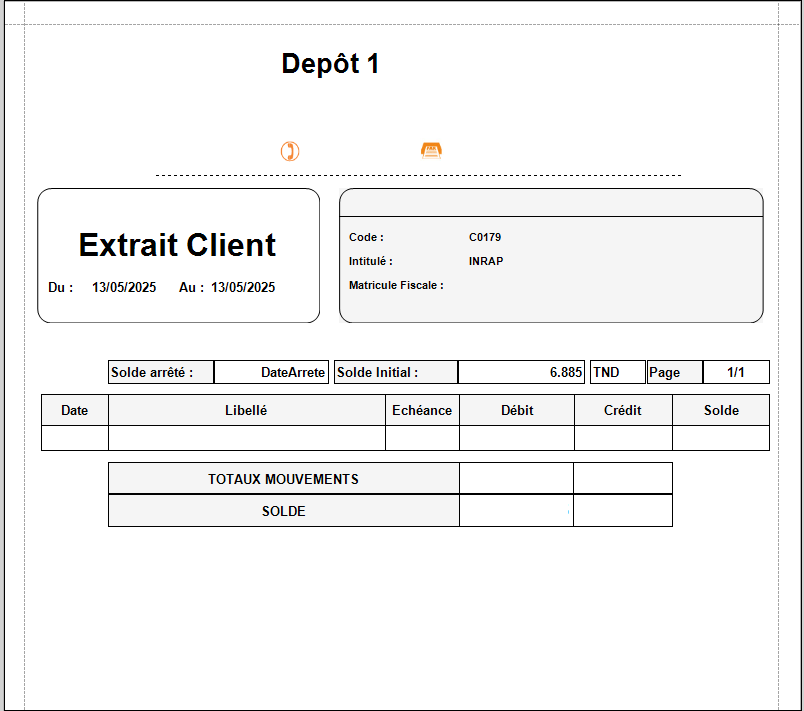Click the Date column header
Viewport: 804px width, 711px height.
point(74,410)
